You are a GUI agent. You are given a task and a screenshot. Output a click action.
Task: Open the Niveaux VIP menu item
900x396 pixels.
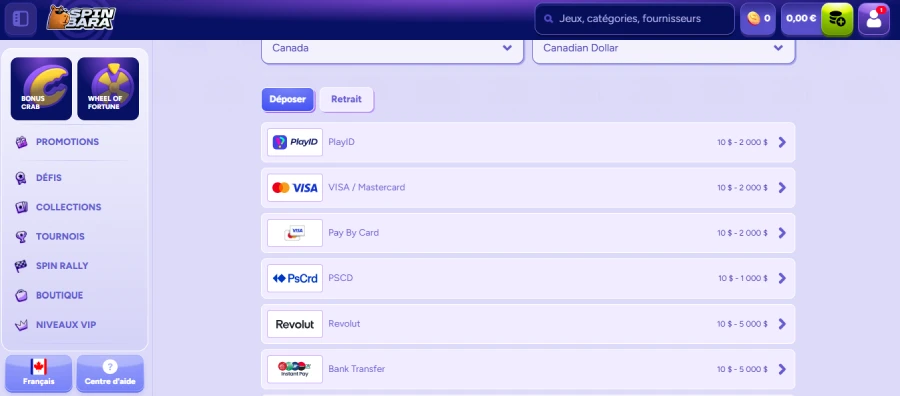(x=66, y=325)
